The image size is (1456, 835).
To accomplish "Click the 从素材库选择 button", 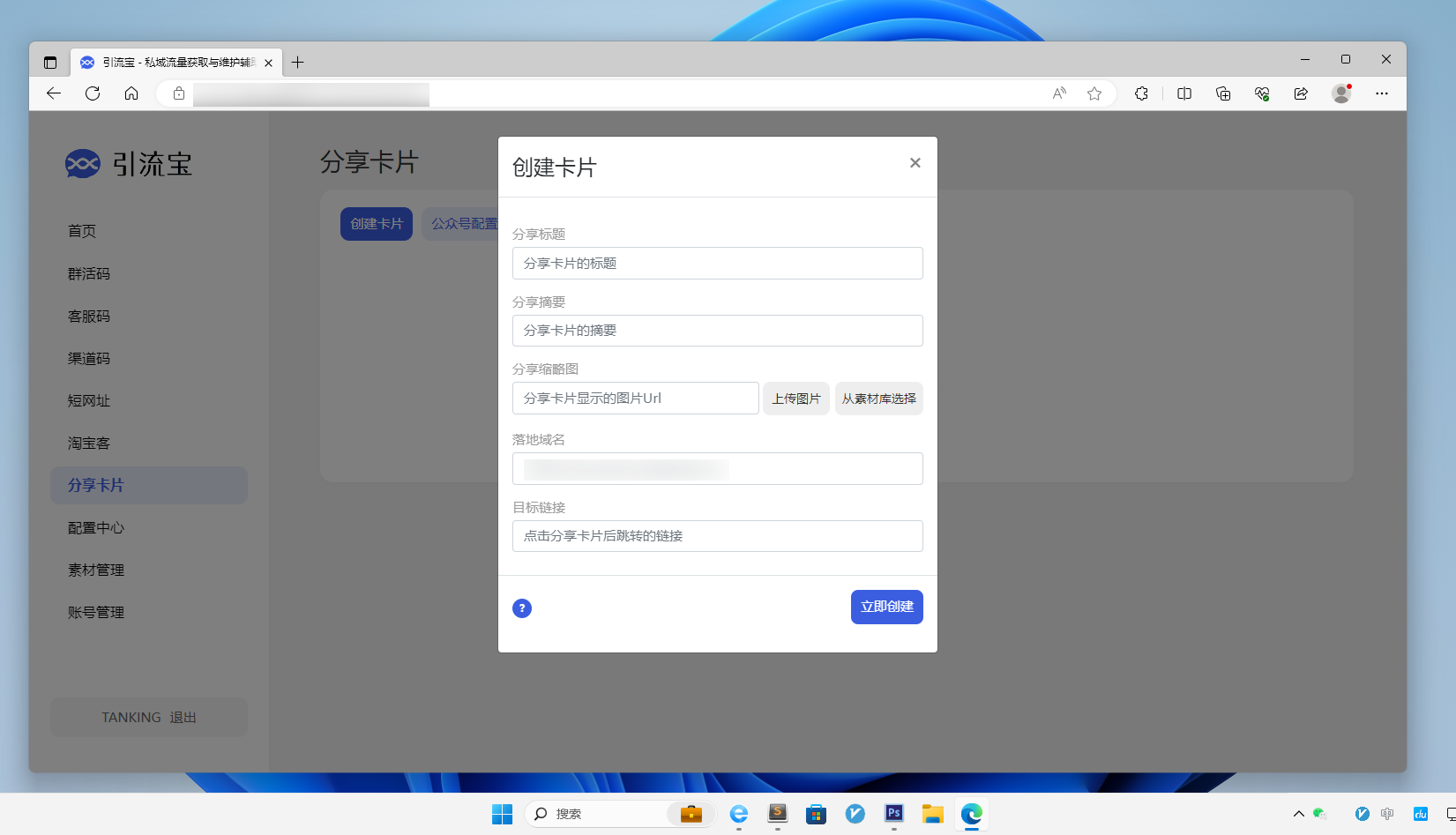I will click(878, 398).
